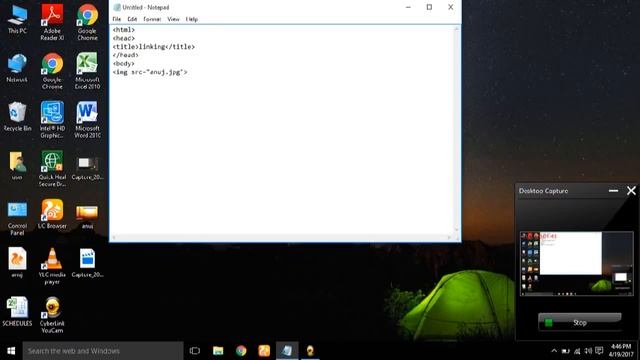Select the Adobe Reader XI desktop shortcut
The height and width of the screenshot is (360, 640).
52,22
